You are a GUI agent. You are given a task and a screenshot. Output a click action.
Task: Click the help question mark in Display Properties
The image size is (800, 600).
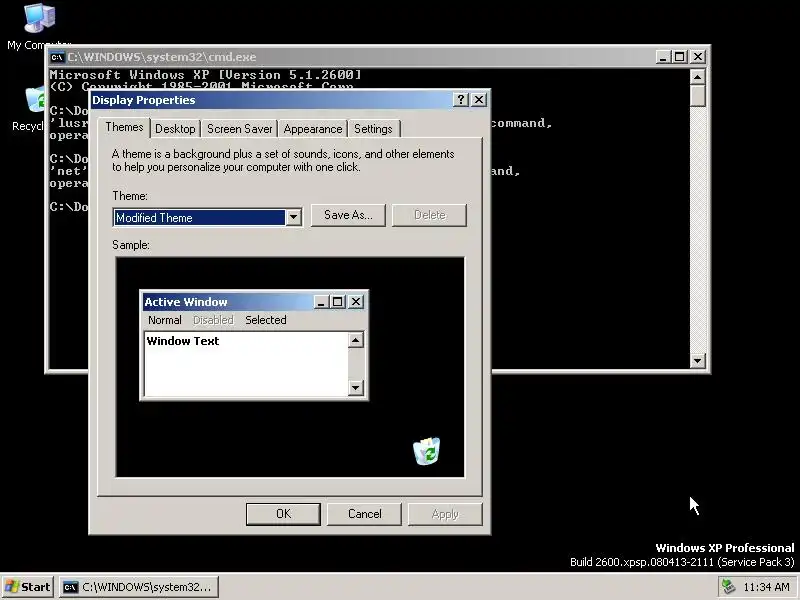point(461,99)
